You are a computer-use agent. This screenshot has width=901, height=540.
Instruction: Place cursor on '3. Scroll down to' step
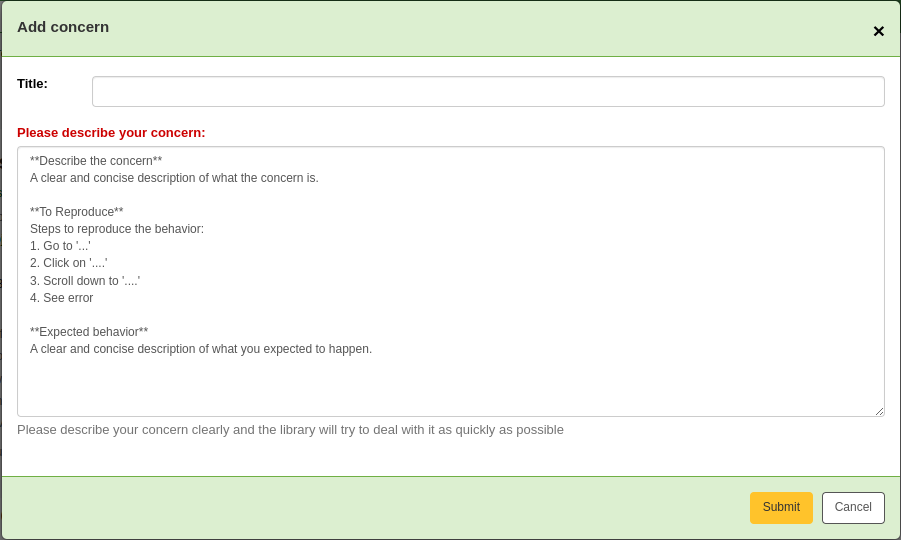(85, 281)
